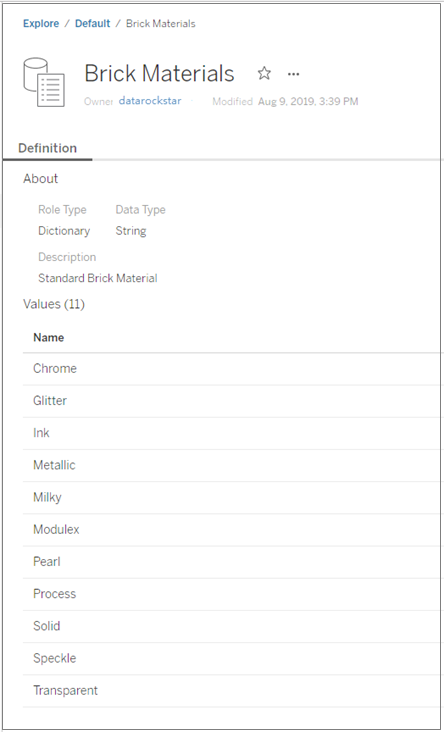Select the Metallic value row
Screen dimensions: 444x732
(x=233, y=465)
